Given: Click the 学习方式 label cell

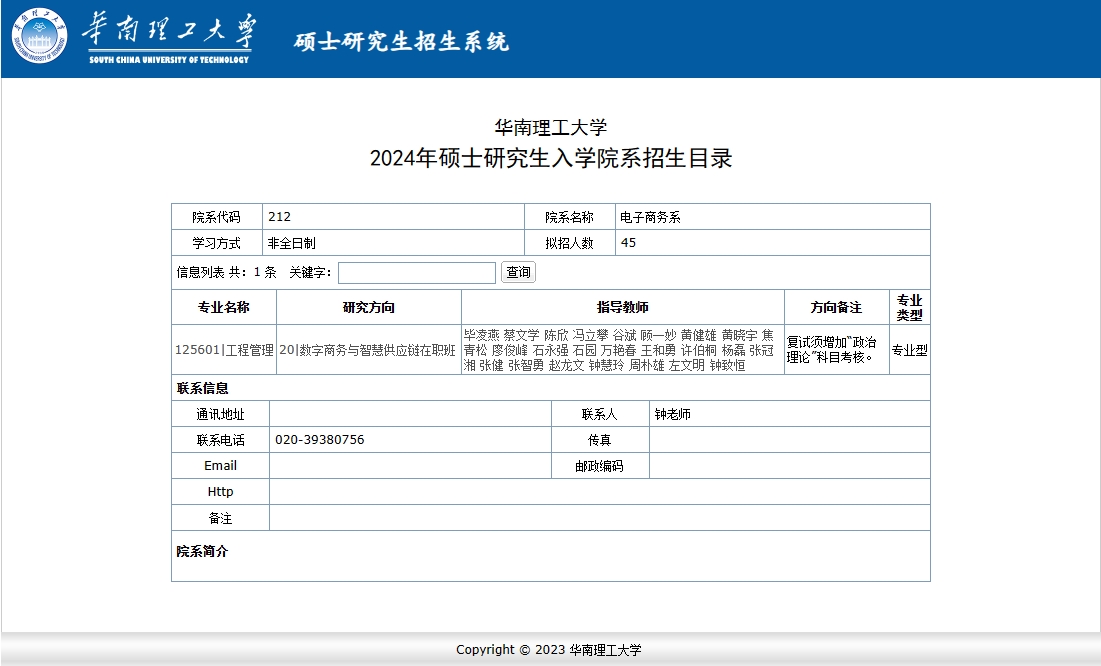Looking at the screenshot, I should (x=217, y=243).
